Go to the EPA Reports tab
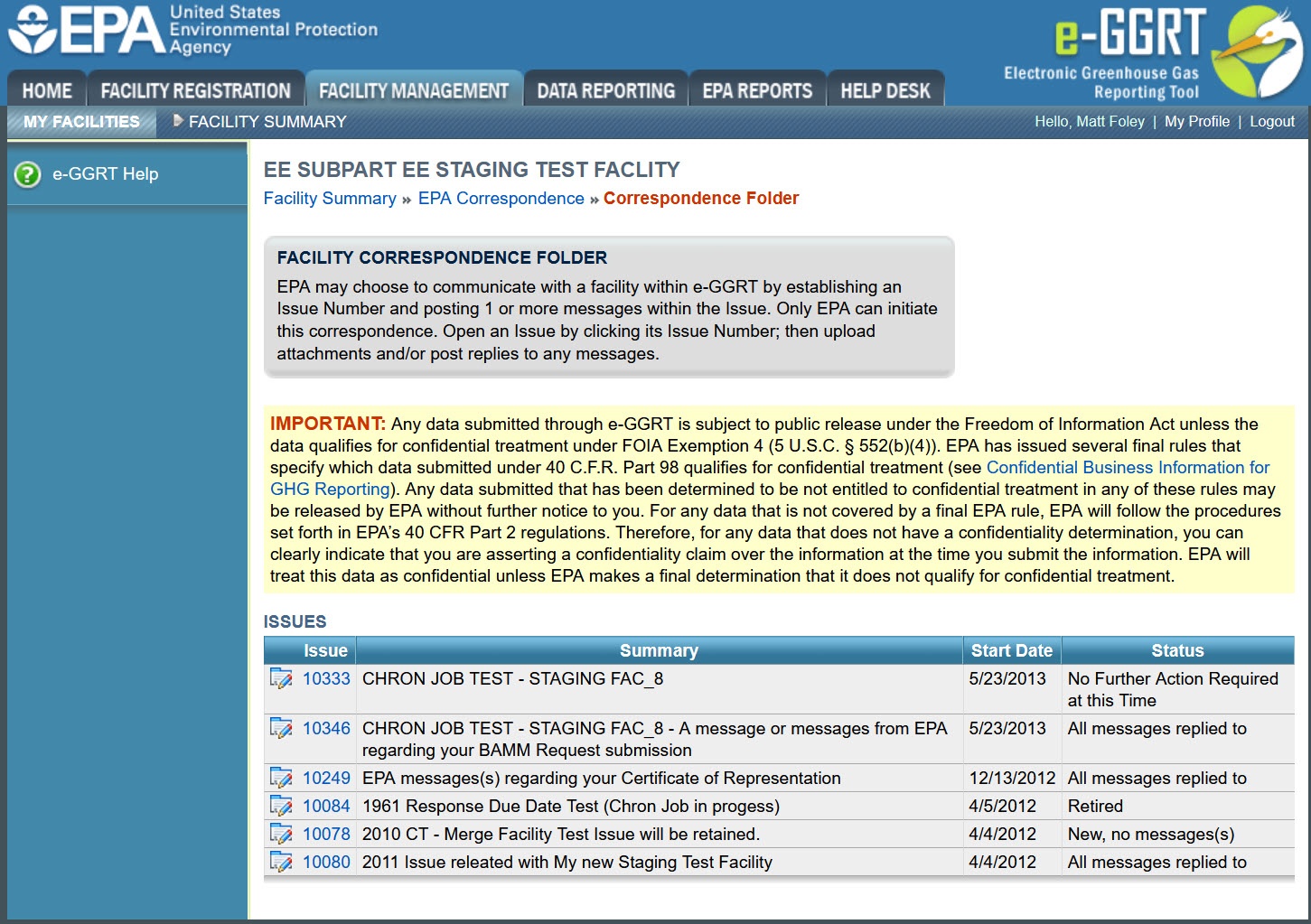The height and width of the screenshot is (924, 1311). (757, 90)
